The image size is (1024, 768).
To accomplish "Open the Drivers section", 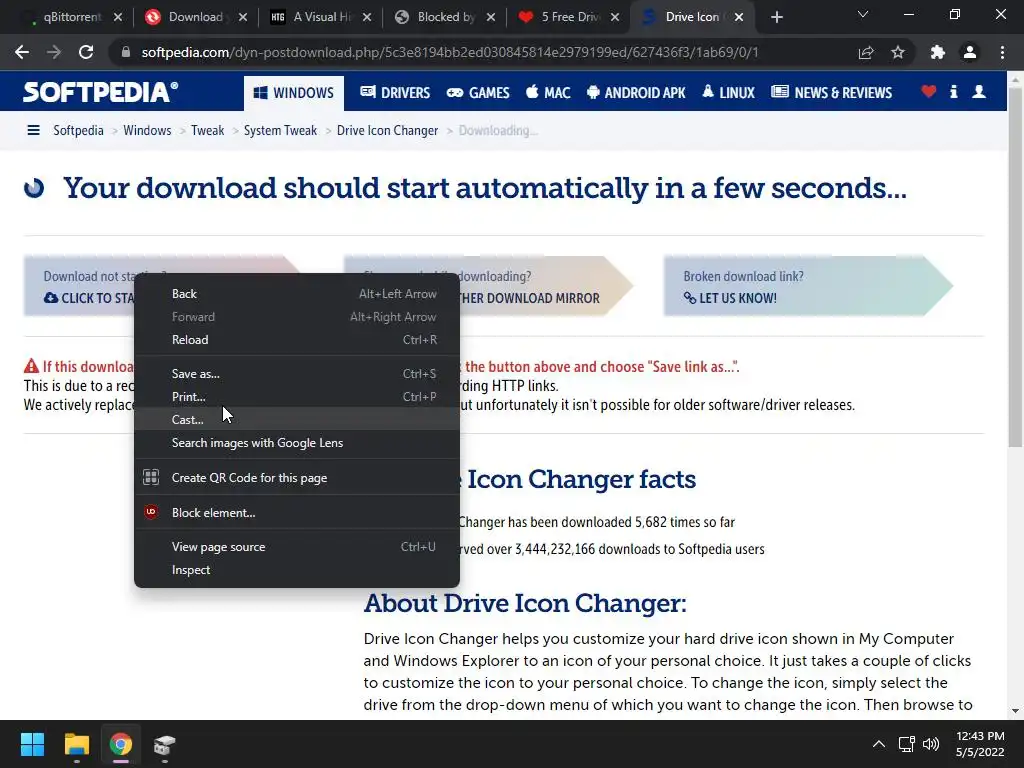I will (x=395, y=93).
